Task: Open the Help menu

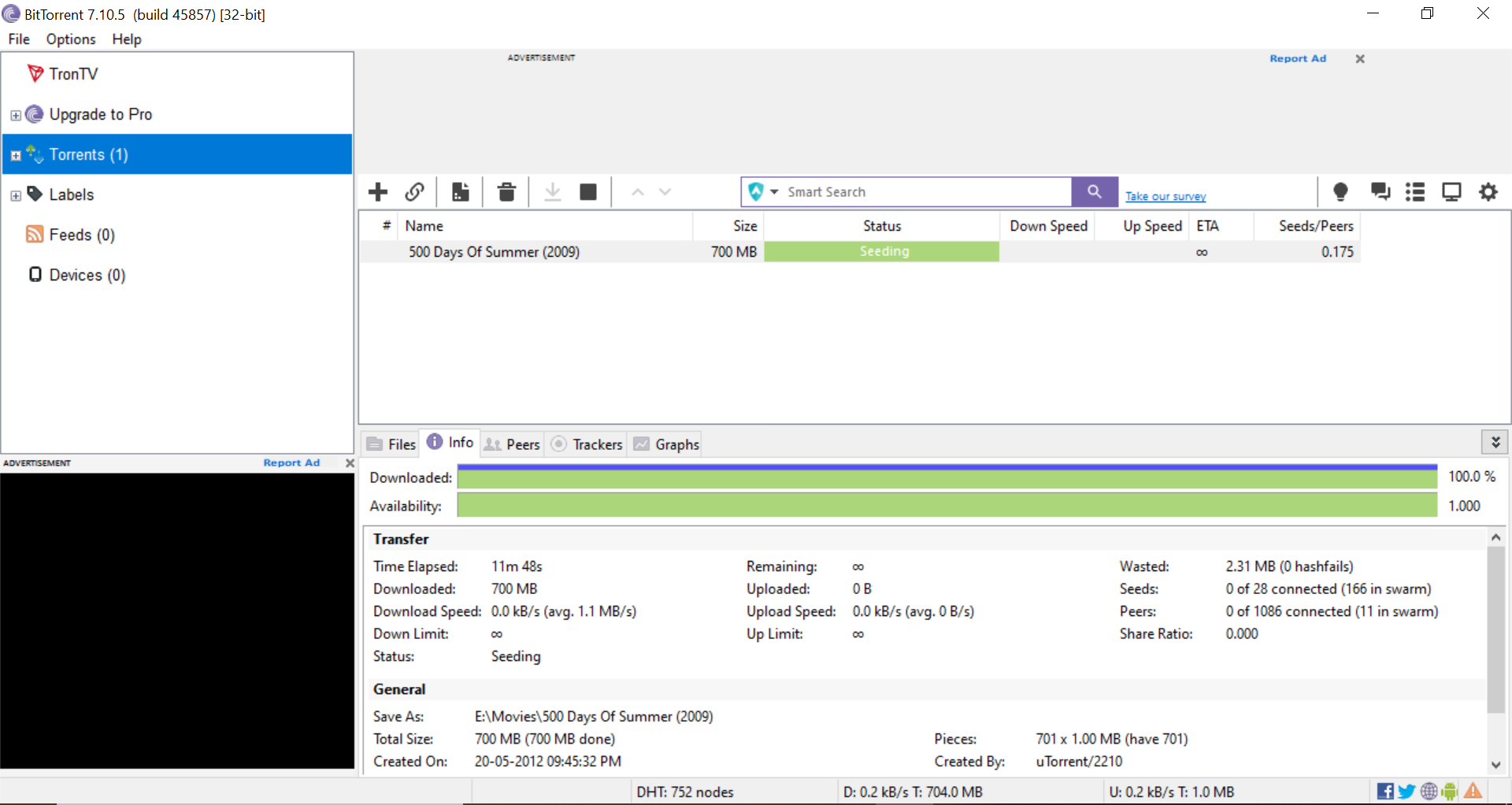Action: tap(127, 39)
